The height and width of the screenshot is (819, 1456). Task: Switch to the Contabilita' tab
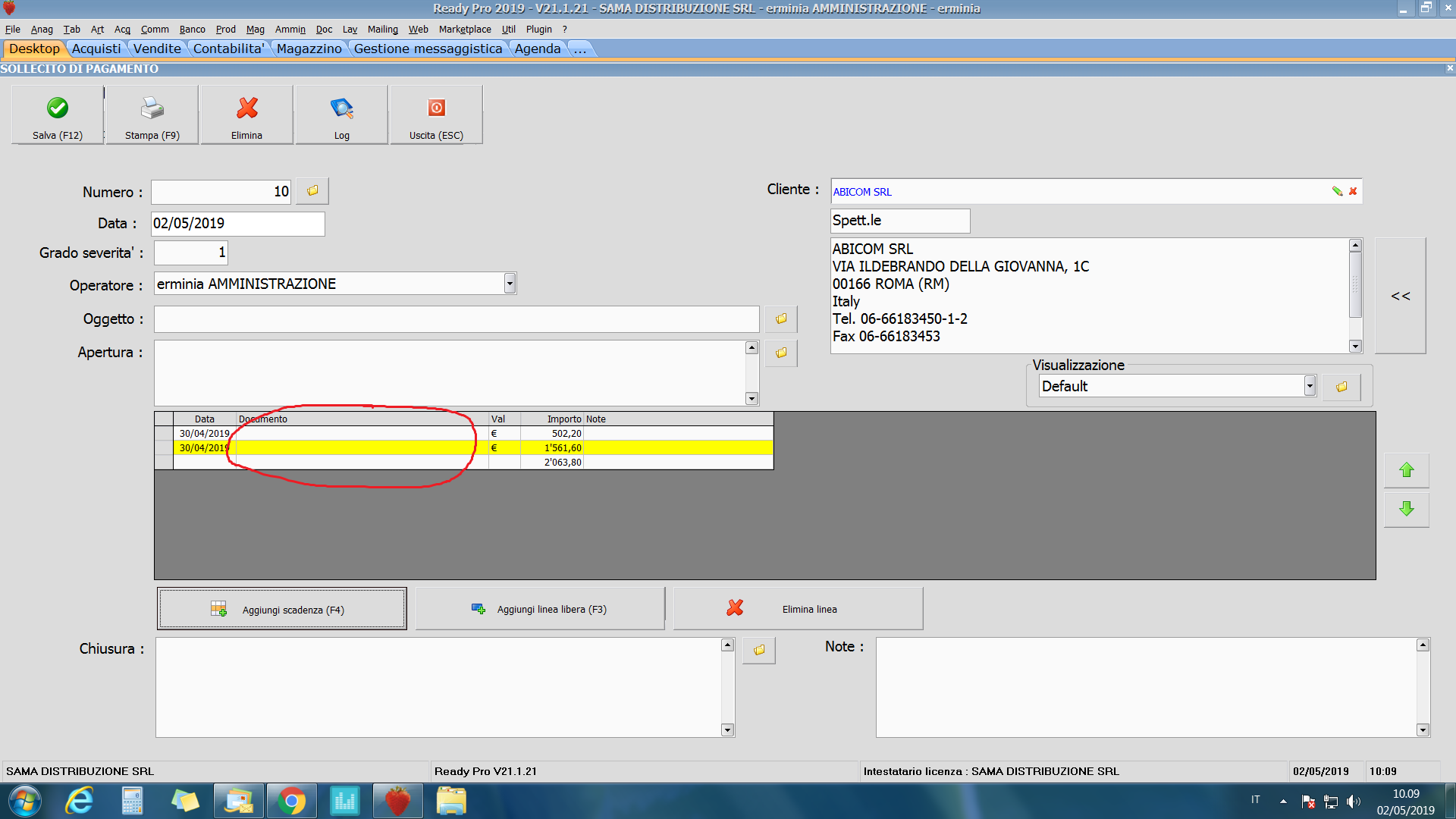(x=229, y=49)
